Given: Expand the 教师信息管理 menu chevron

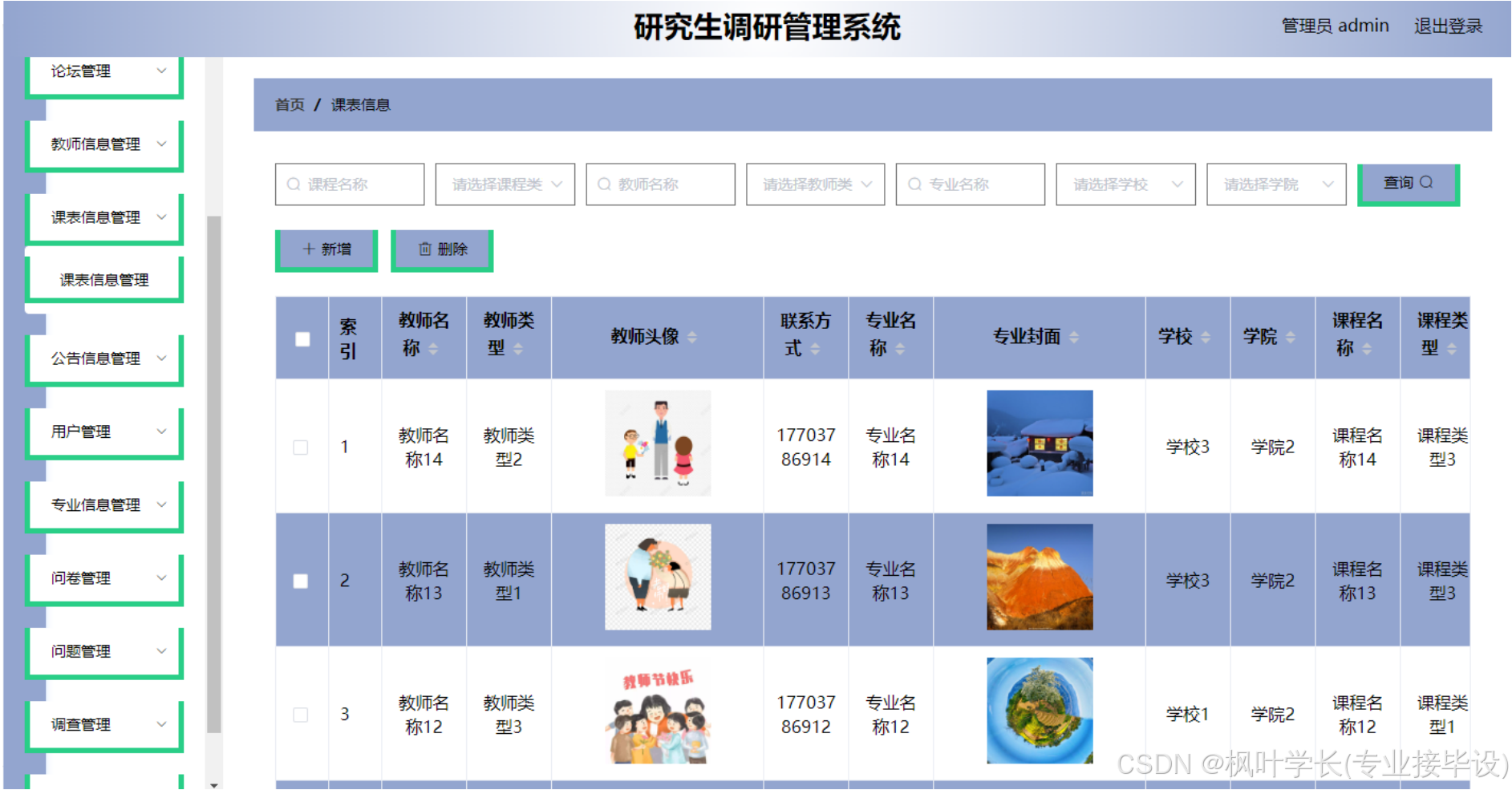Looking at the screenshot, I should 161,144.
